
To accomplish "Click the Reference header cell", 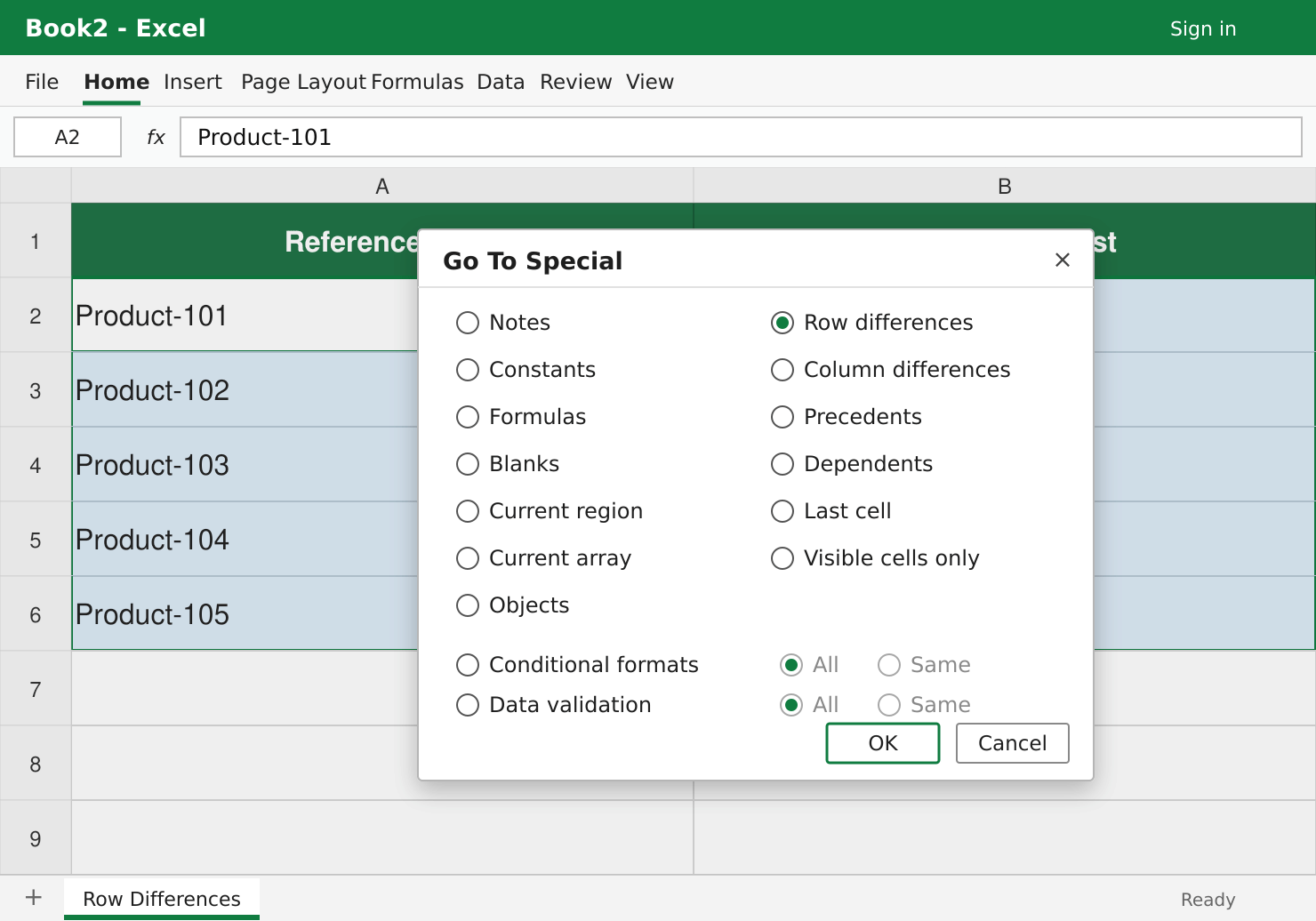I will (245, 241).
